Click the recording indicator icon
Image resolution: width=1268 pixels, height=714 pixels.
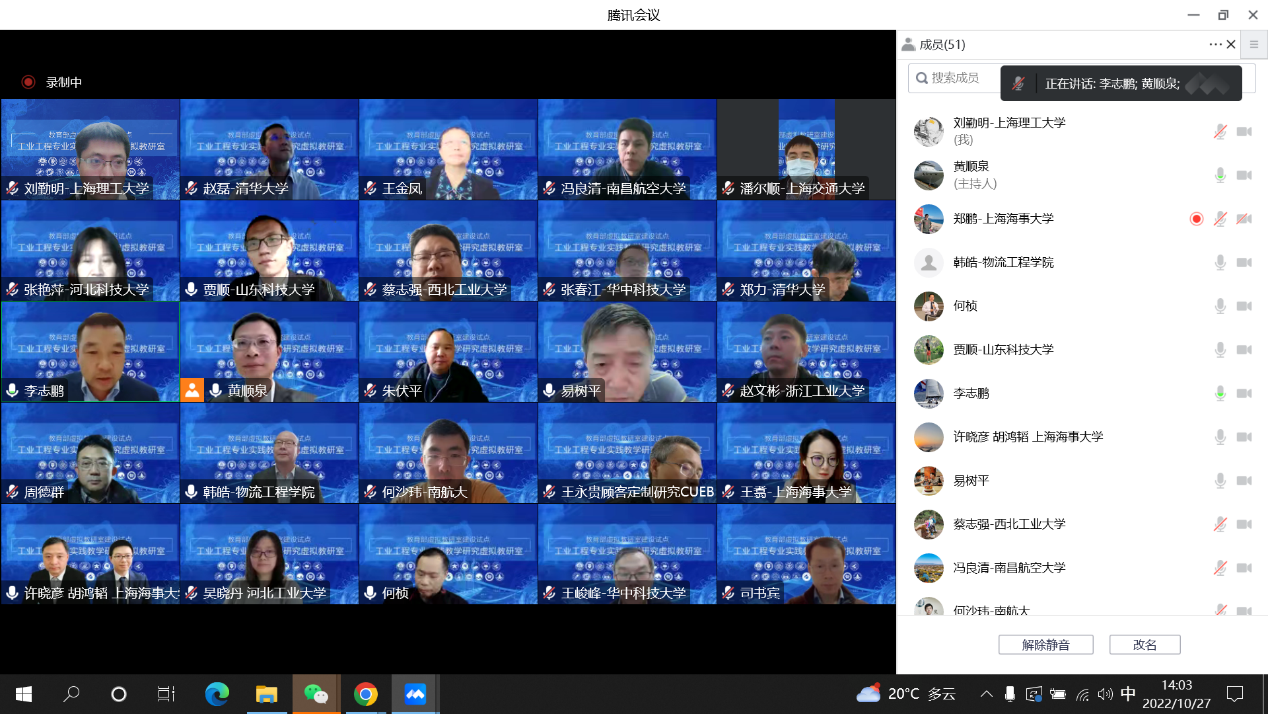tap(28, 82)
